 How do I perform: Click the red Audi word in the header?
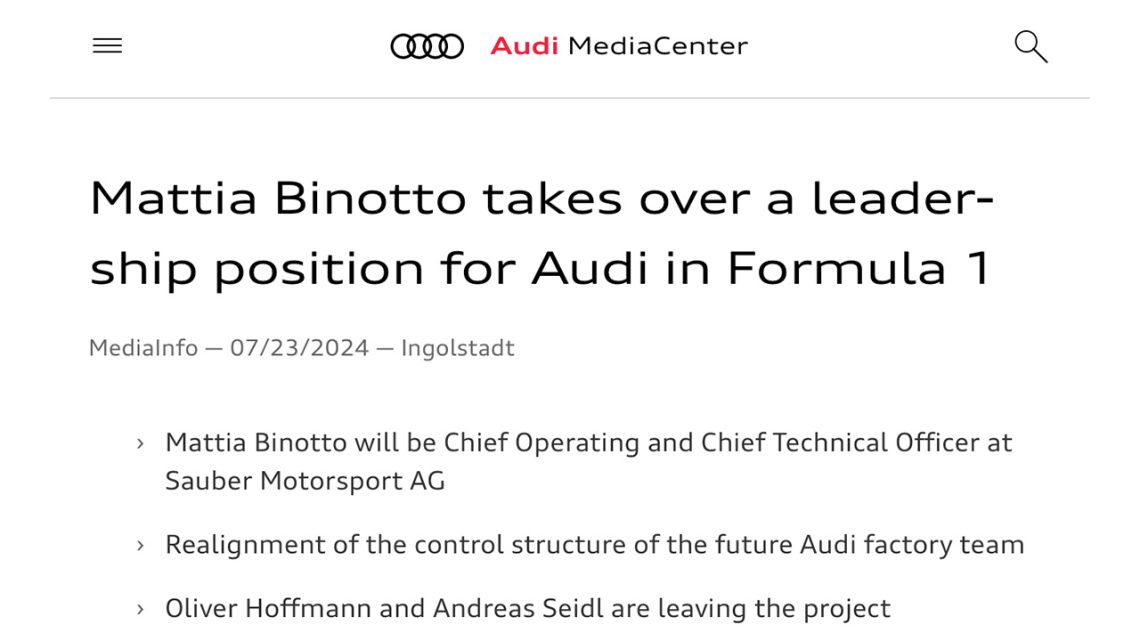point(524,46)
